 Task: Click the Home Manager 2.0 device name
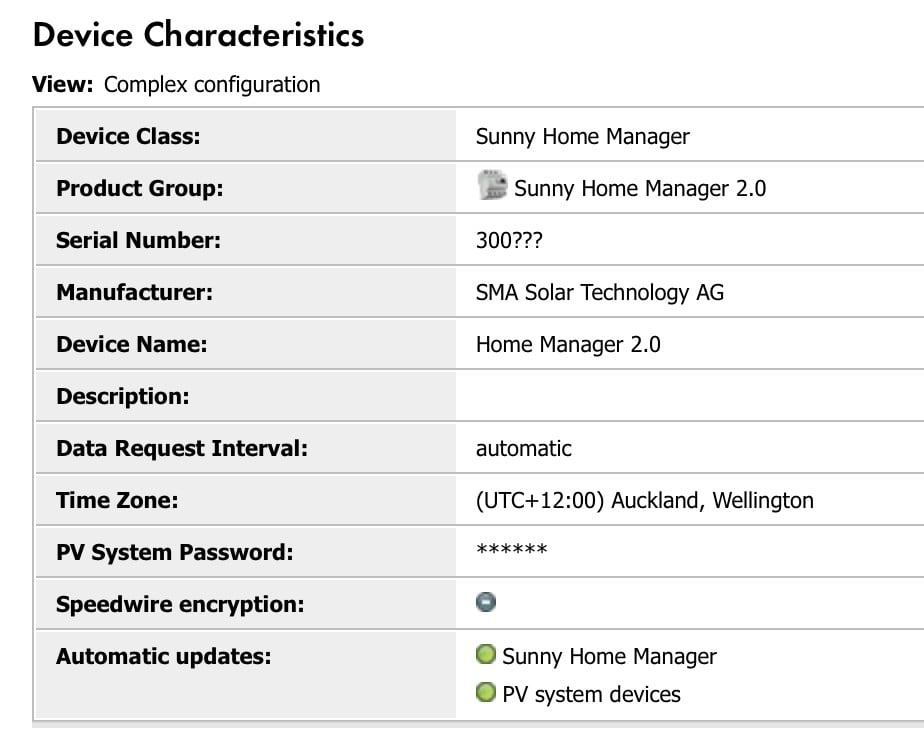pos(568,344)
